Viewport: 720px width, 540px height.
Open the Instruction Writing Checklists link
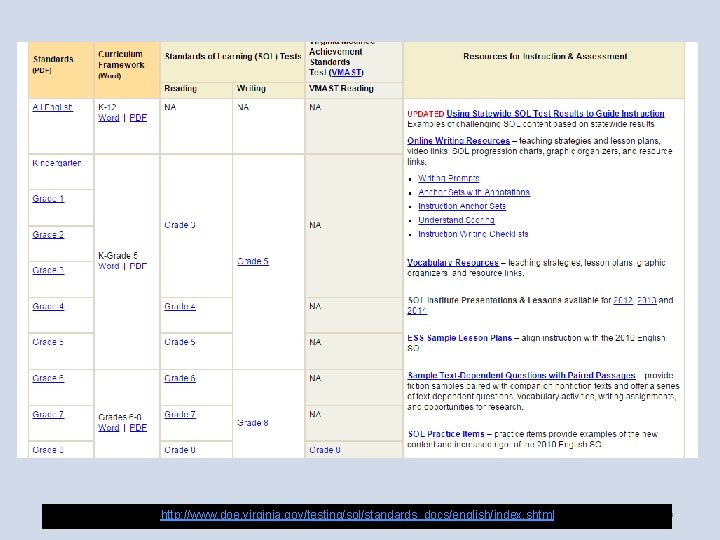pos(473,234)
